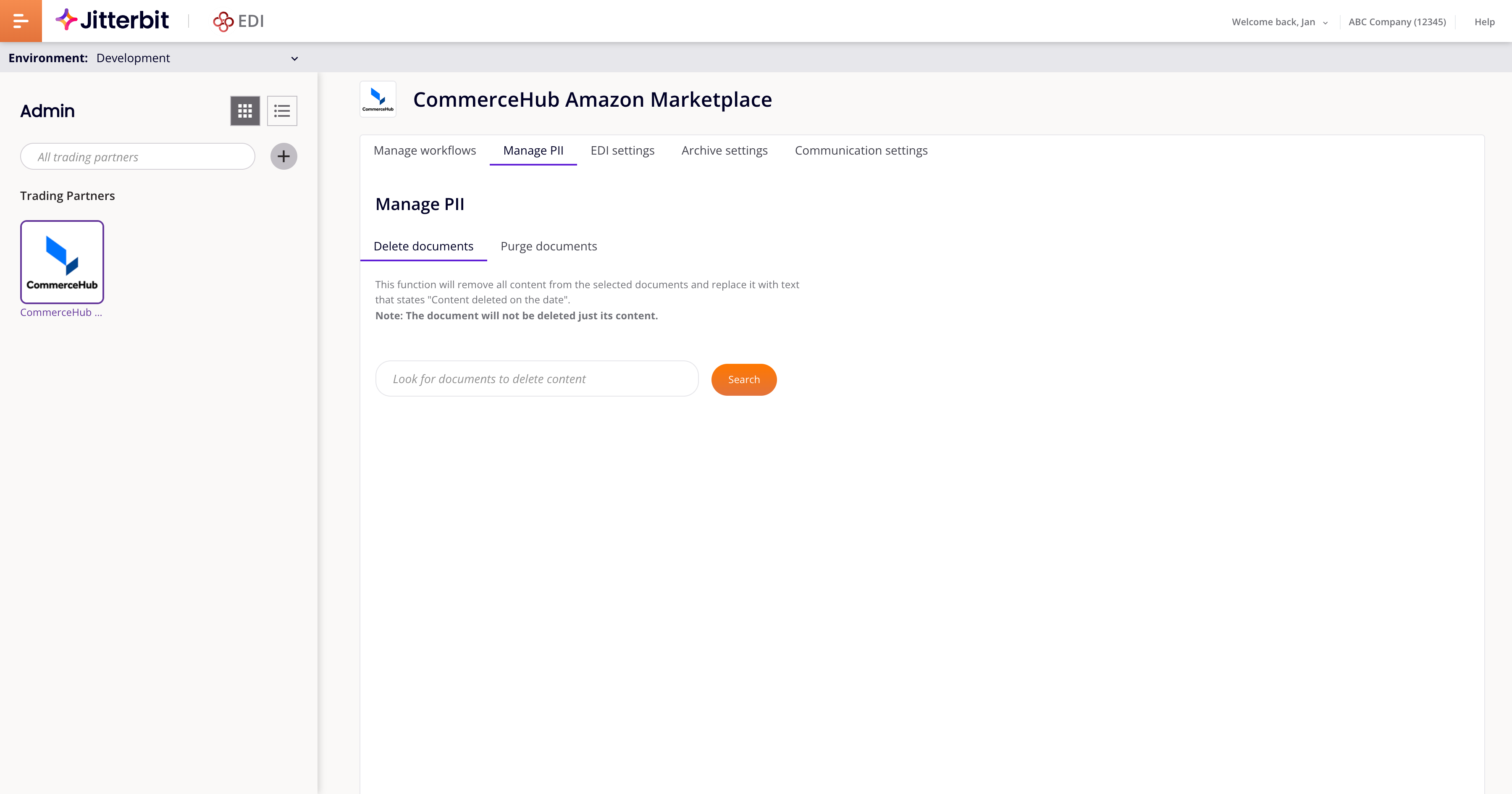Open the Archive settings tab
This screenshot has width=1512, height=794.
pyautogui.click(x=724, y=150)
